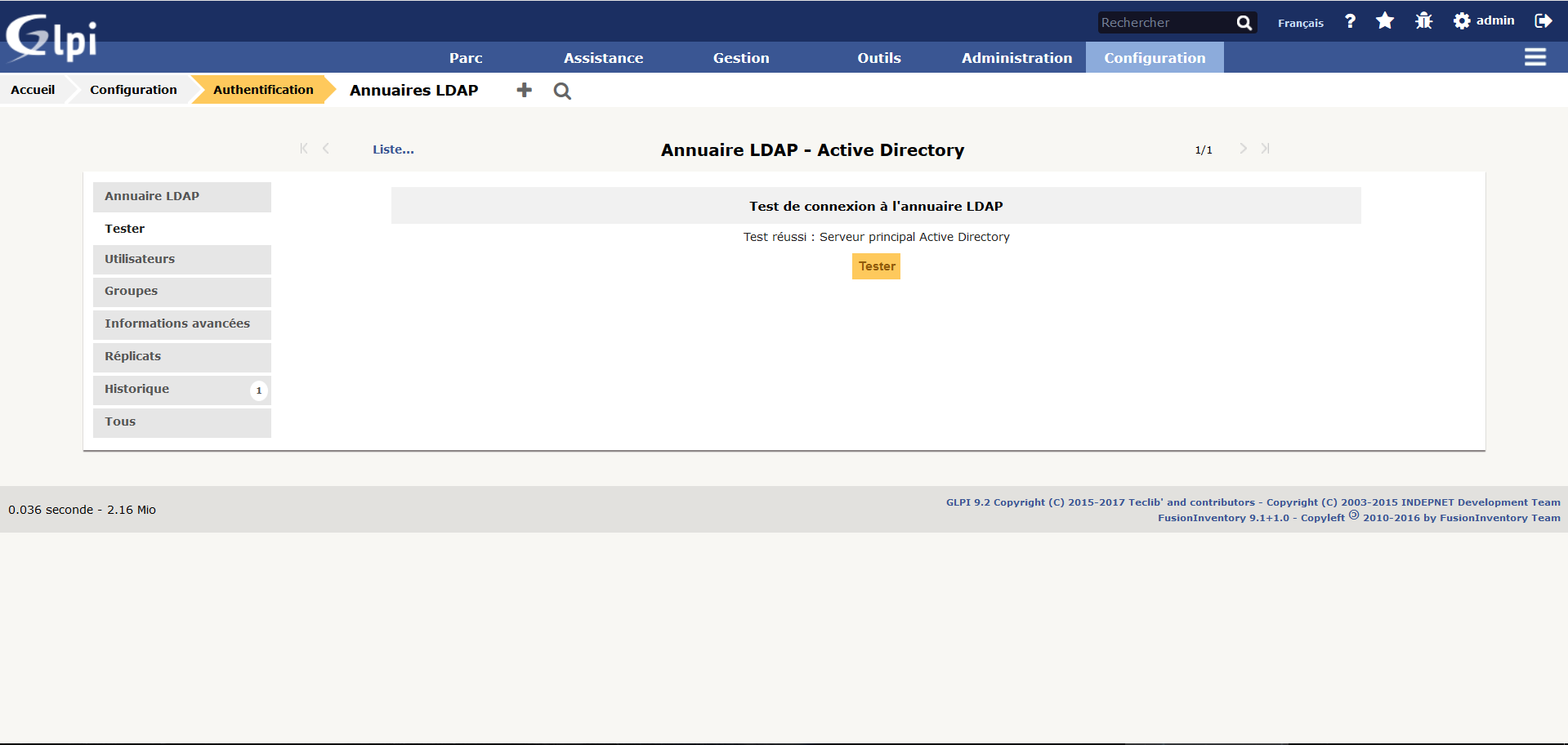Open the help question mark icon
This screenshot has height=745, width=1568.
(x=1350, y=21)
